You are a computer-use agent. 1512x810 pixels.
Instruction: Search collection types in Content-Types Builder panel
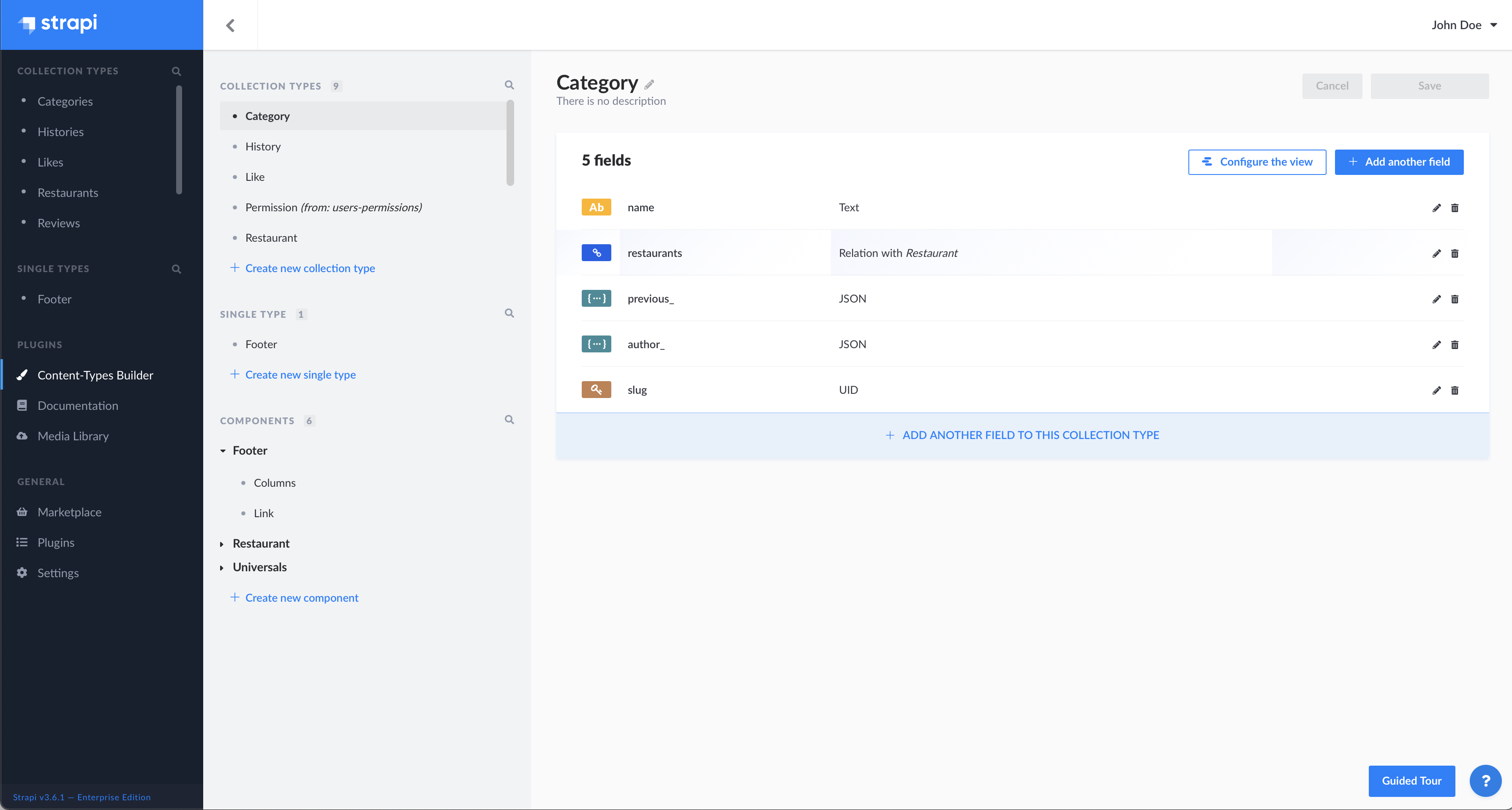[x=509, y=85]
